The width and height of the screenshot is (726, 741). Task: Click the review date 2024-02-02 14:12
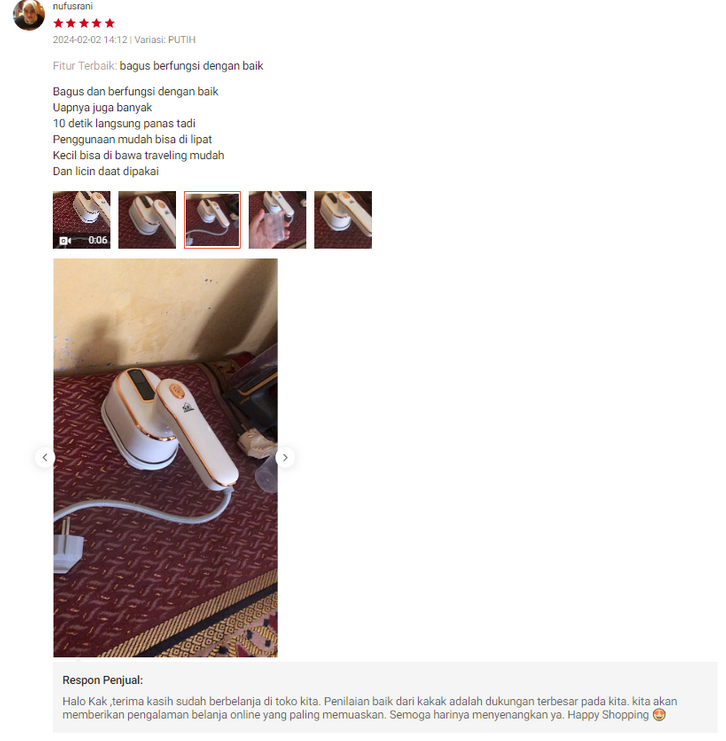click(90, 40)
